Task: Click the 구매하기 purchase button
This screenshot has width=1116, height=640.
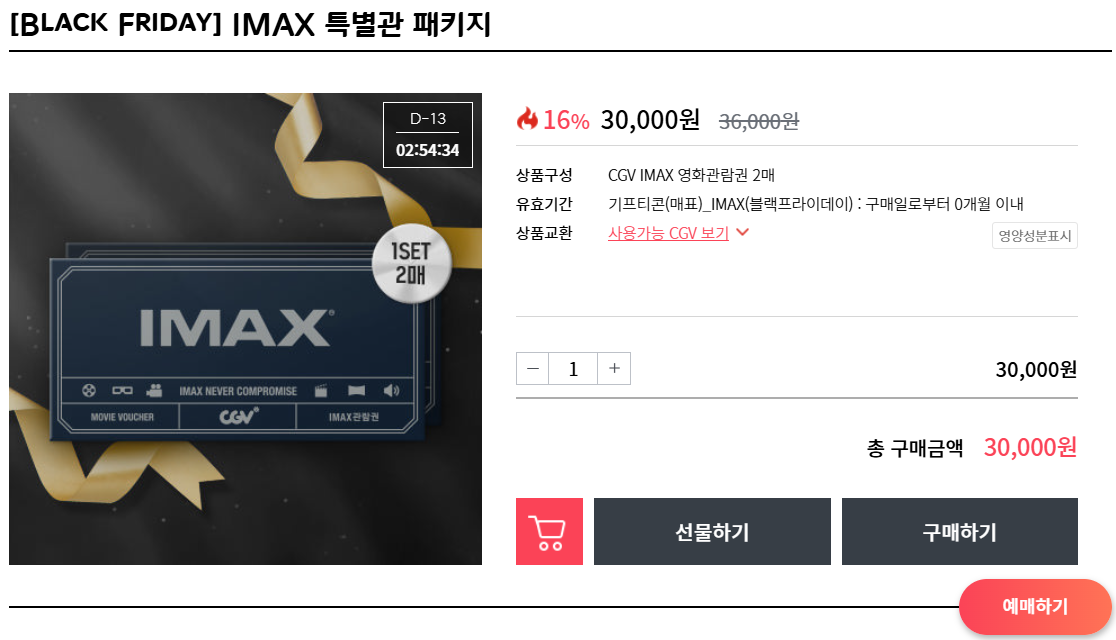Action: [959, 531]
